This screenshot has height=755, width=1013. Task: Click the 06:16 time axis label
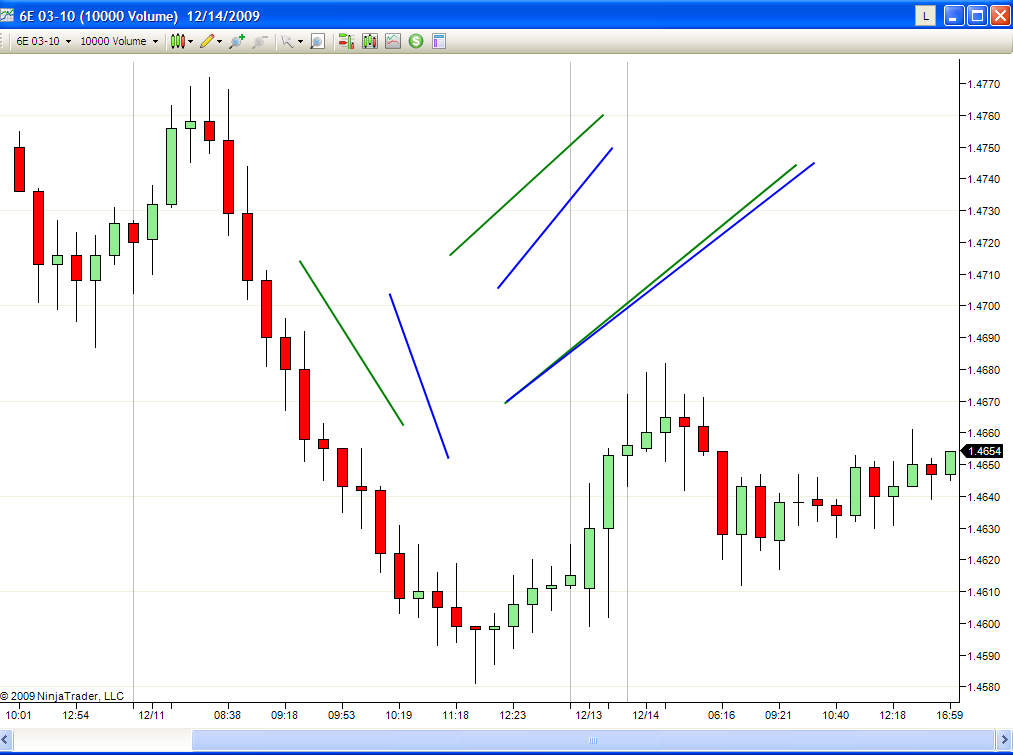pos(722,715)
